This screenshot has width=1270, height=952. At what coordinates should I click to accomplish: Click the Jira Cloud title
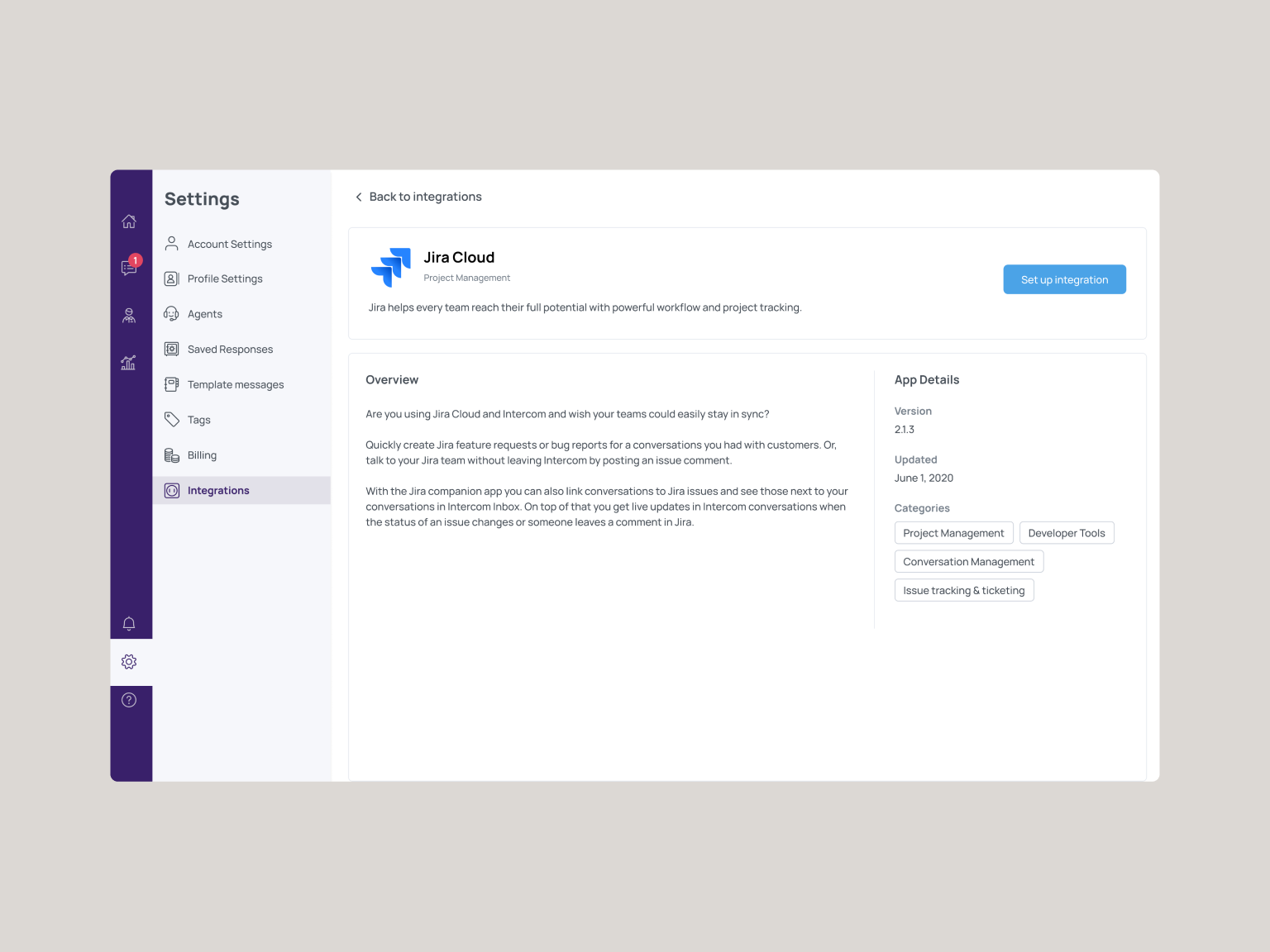459,257
